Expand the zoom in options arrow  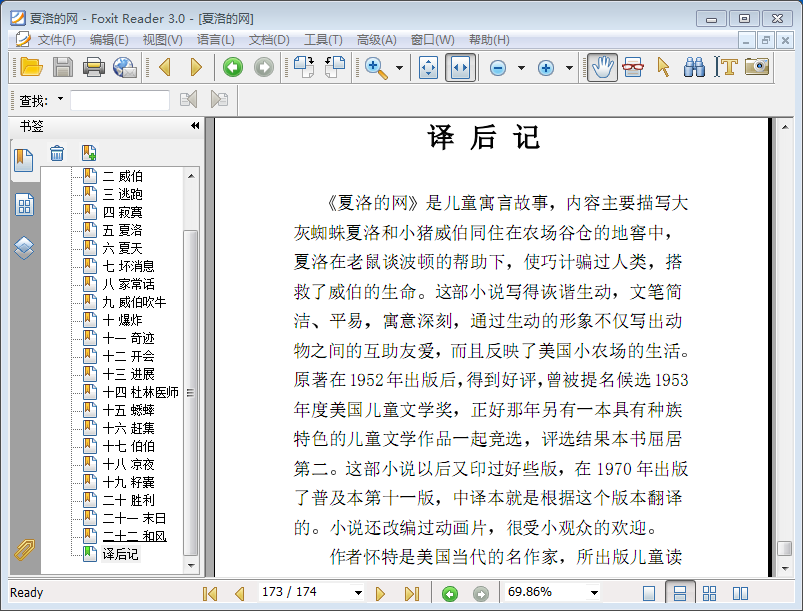pyautogui.click(x=569, y=68)
